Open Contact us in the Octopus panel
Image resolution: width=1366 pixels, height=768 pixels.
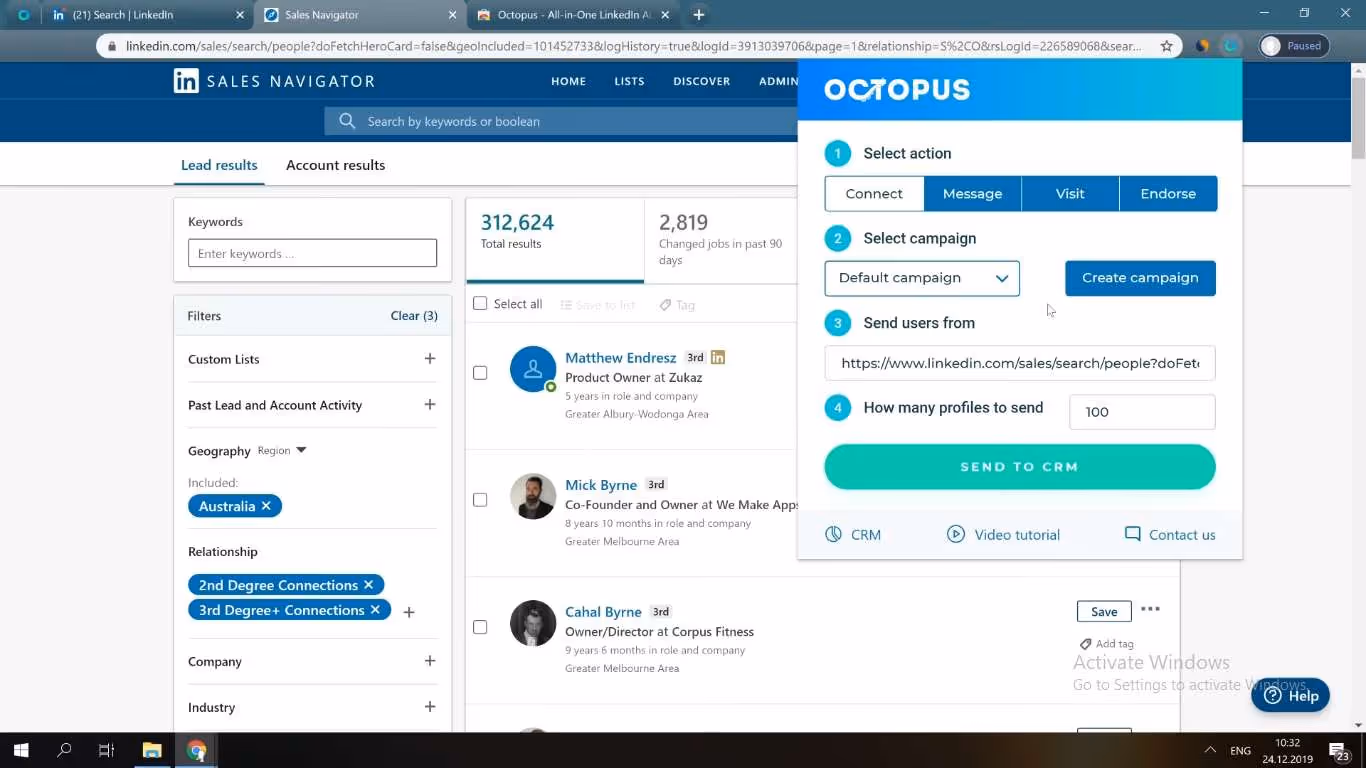[x=1168, y=534]
